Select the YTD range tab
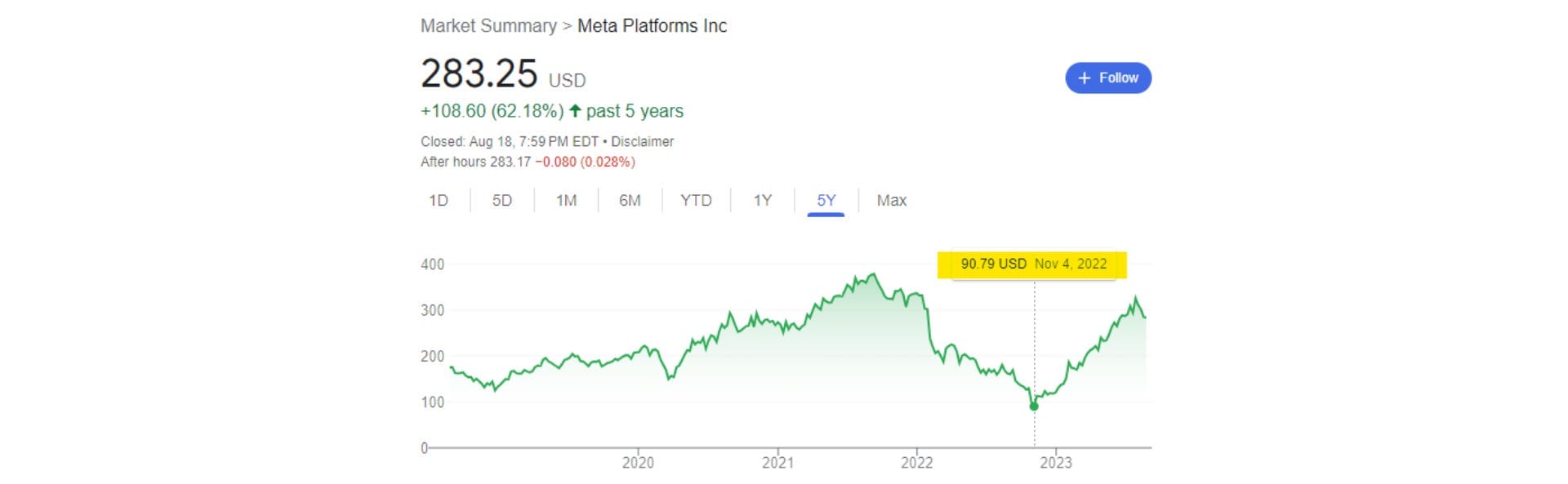1568x484 pixels. click(x=696, y=201)
